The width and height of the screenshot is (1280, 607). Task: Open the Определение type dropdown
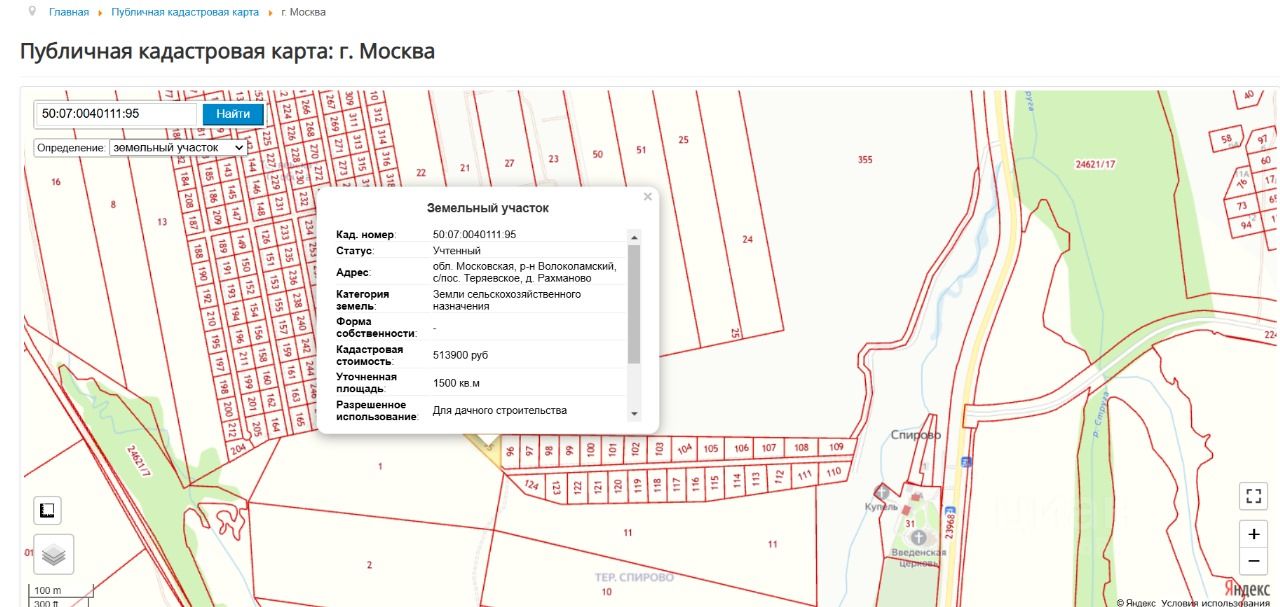point(178,147)
